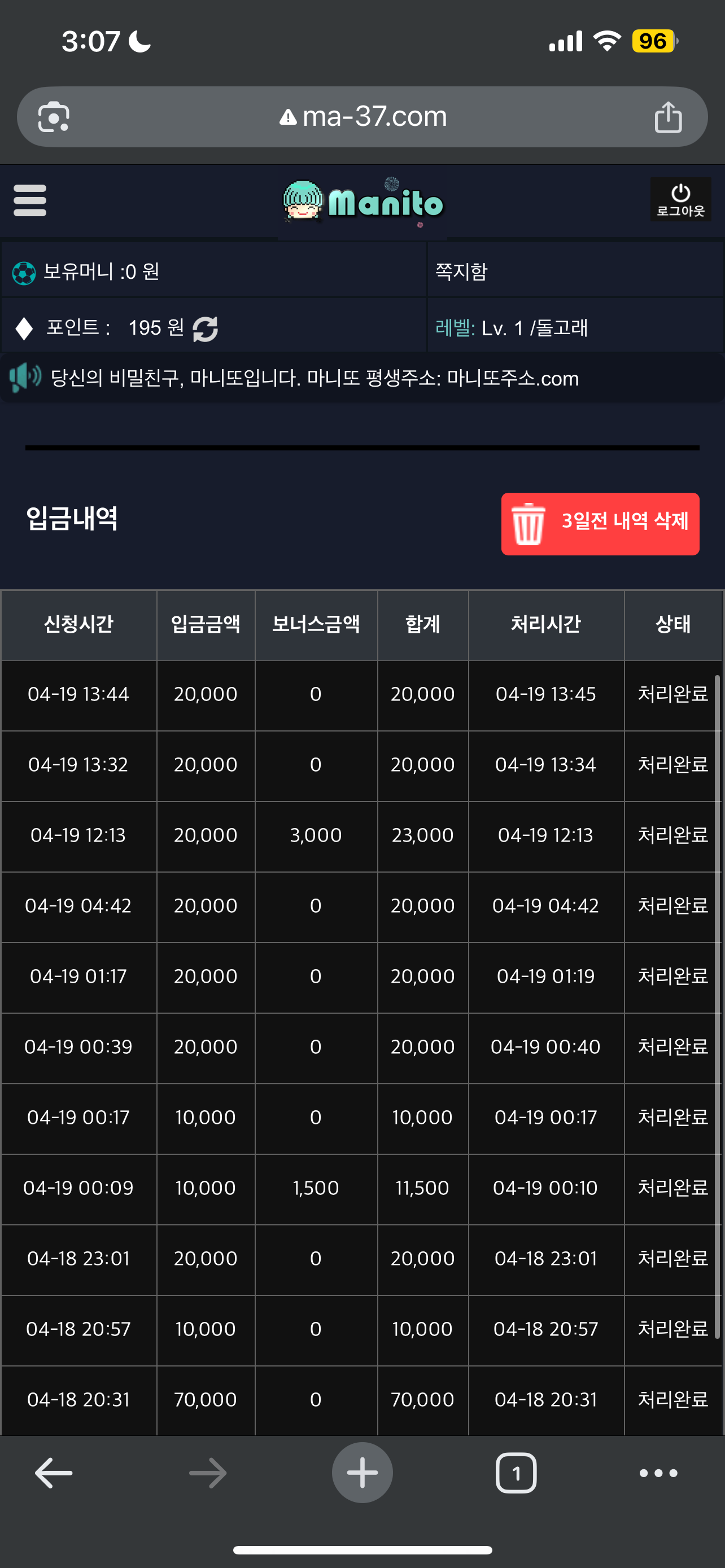Tap the soccer ball 보유머니 icon
Viewport: 725px width, 1568px height.
[24, 273]
